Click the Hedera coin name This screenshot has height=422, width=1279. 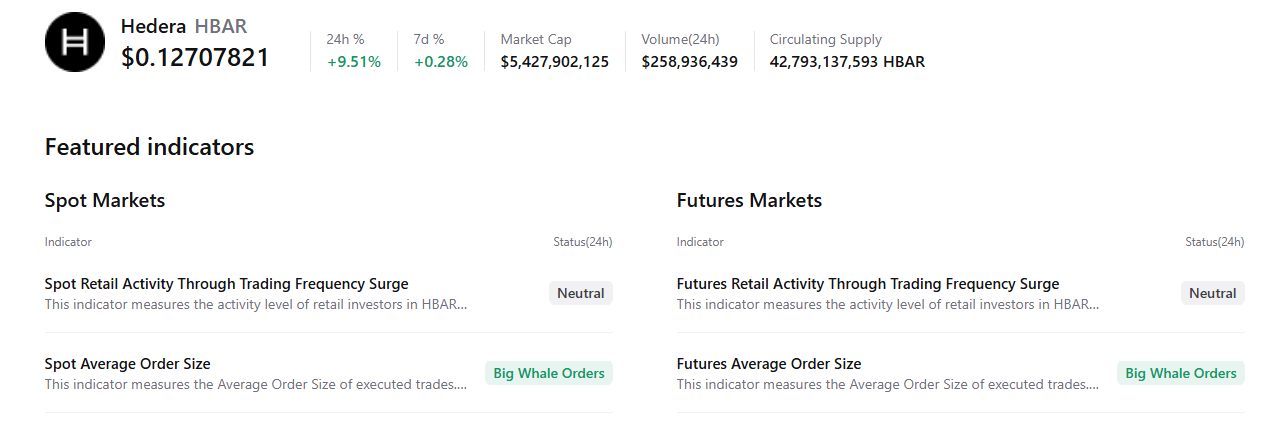[153, 27]
